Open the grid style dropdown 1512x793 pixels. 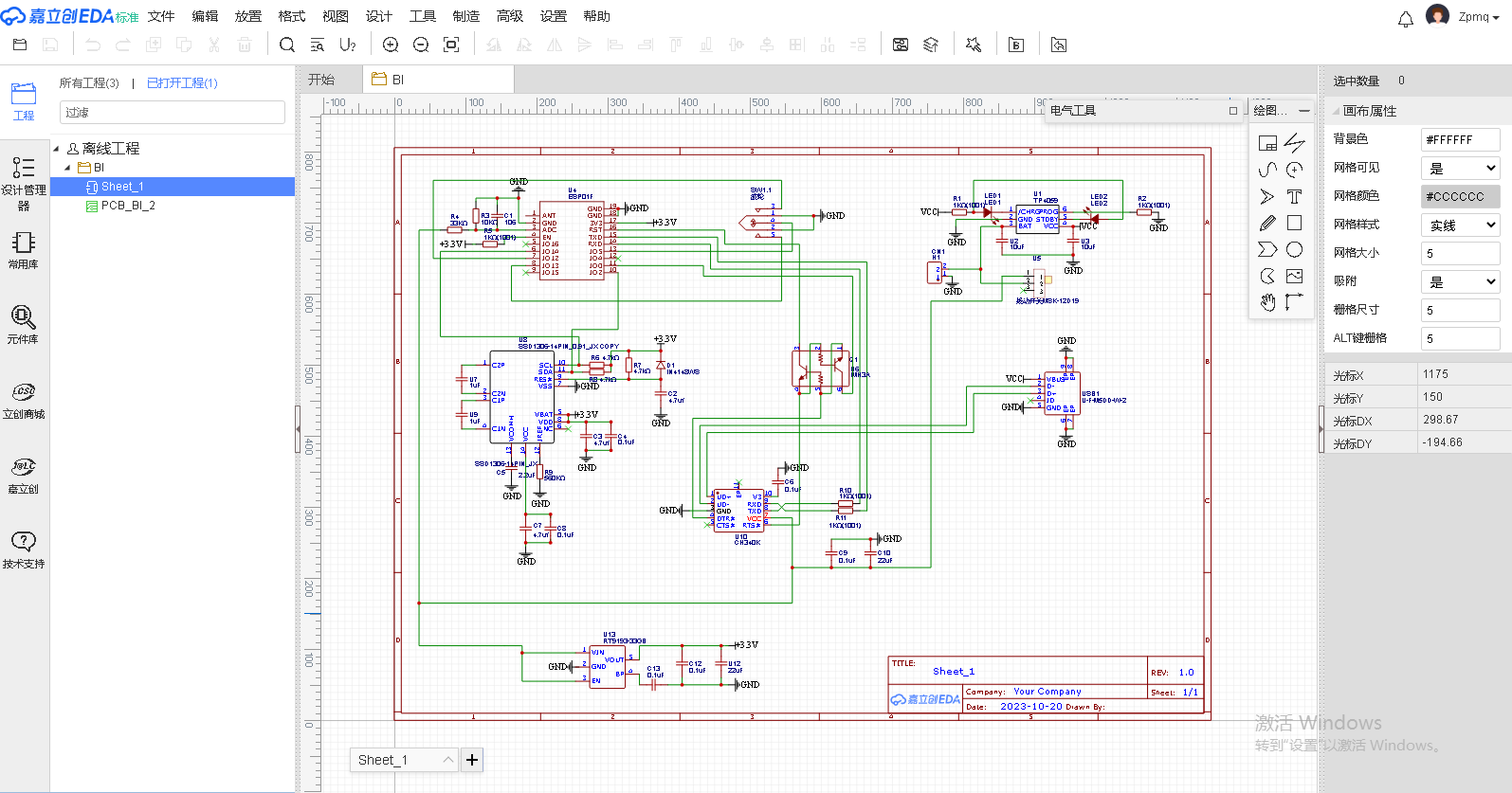1460,225
